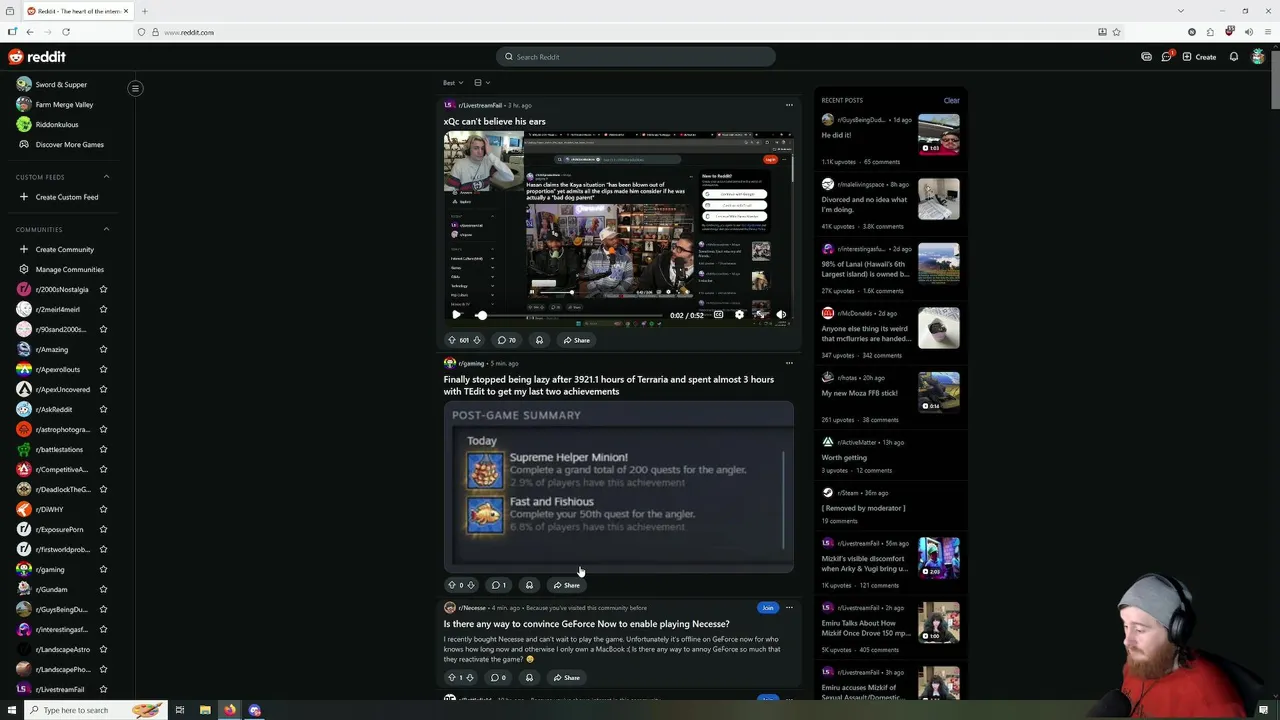Viewport: 1280px width, 720px height.
Task: Open r/LandscapeAstro in the sidebar
Action: [54, 649]
